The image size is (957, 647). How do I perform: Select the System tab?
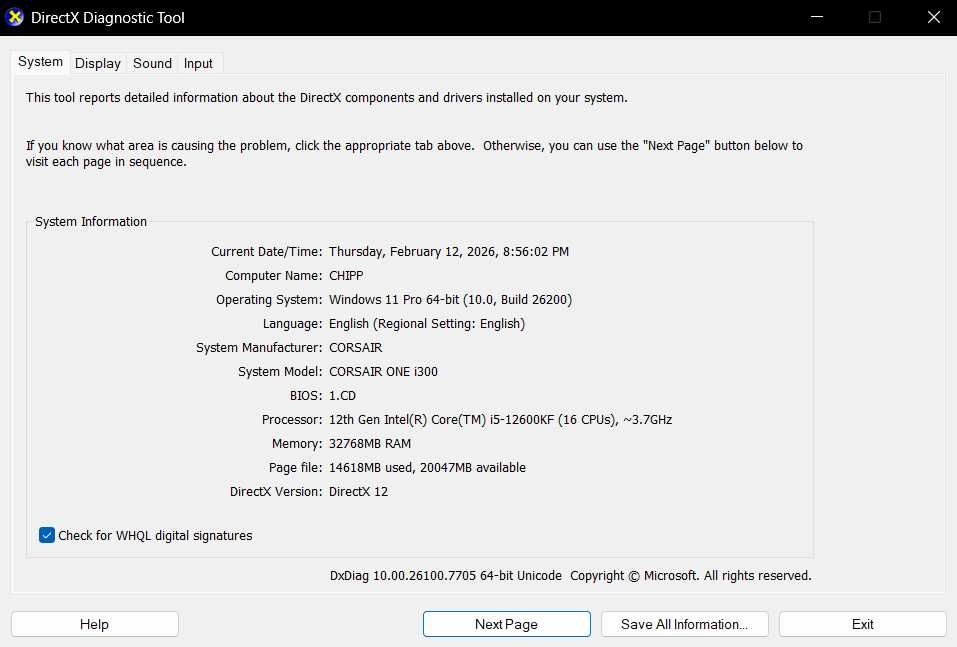[40, 62]
